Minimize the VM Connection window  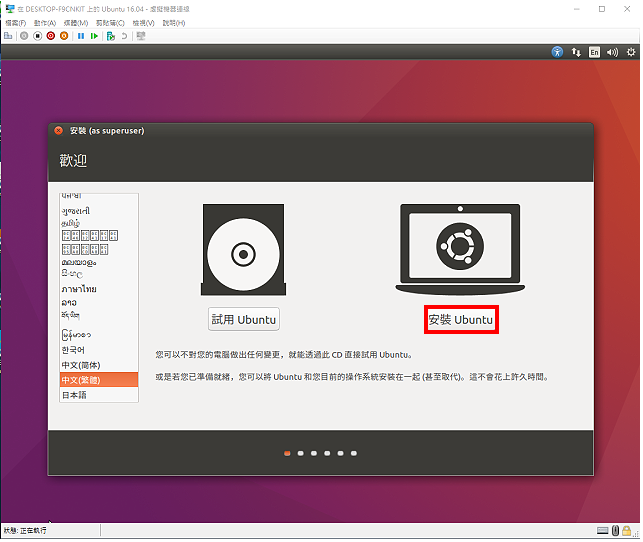577,9
